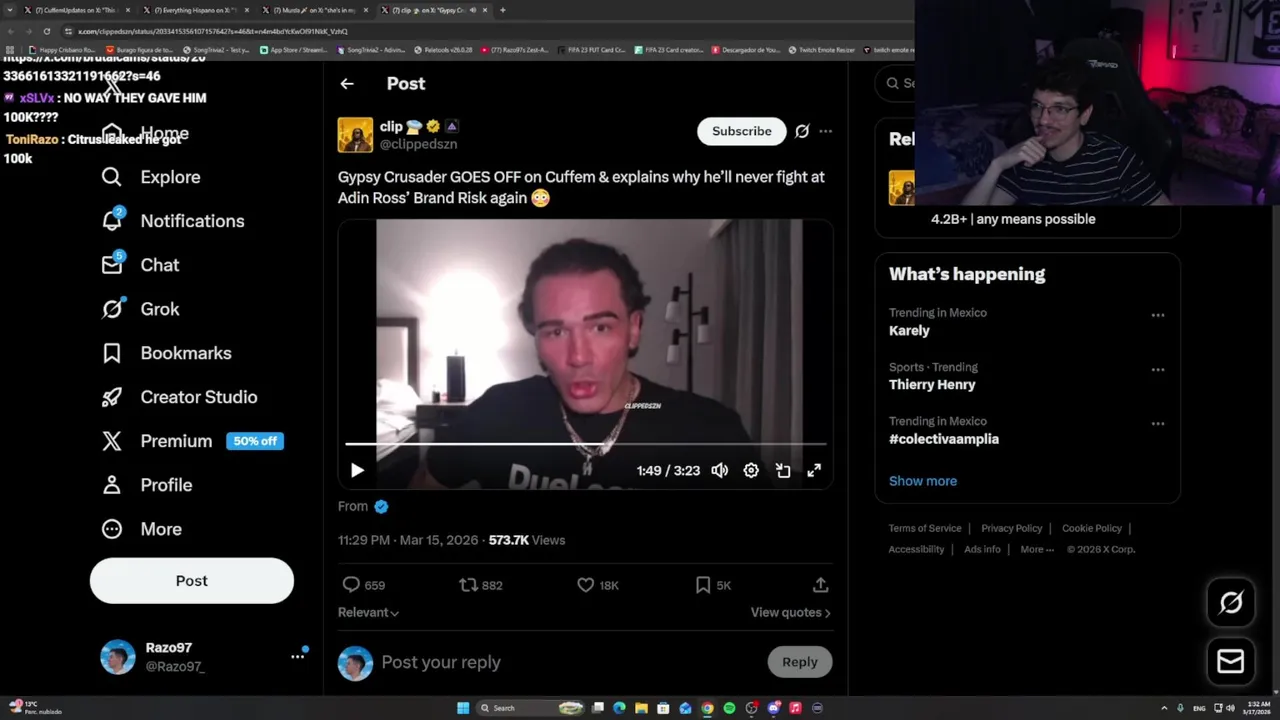Image resolution: width=1280 pixels, height=720 pixels.
Task: Bookmark the post showing 5K
Action: click(703, 585)
